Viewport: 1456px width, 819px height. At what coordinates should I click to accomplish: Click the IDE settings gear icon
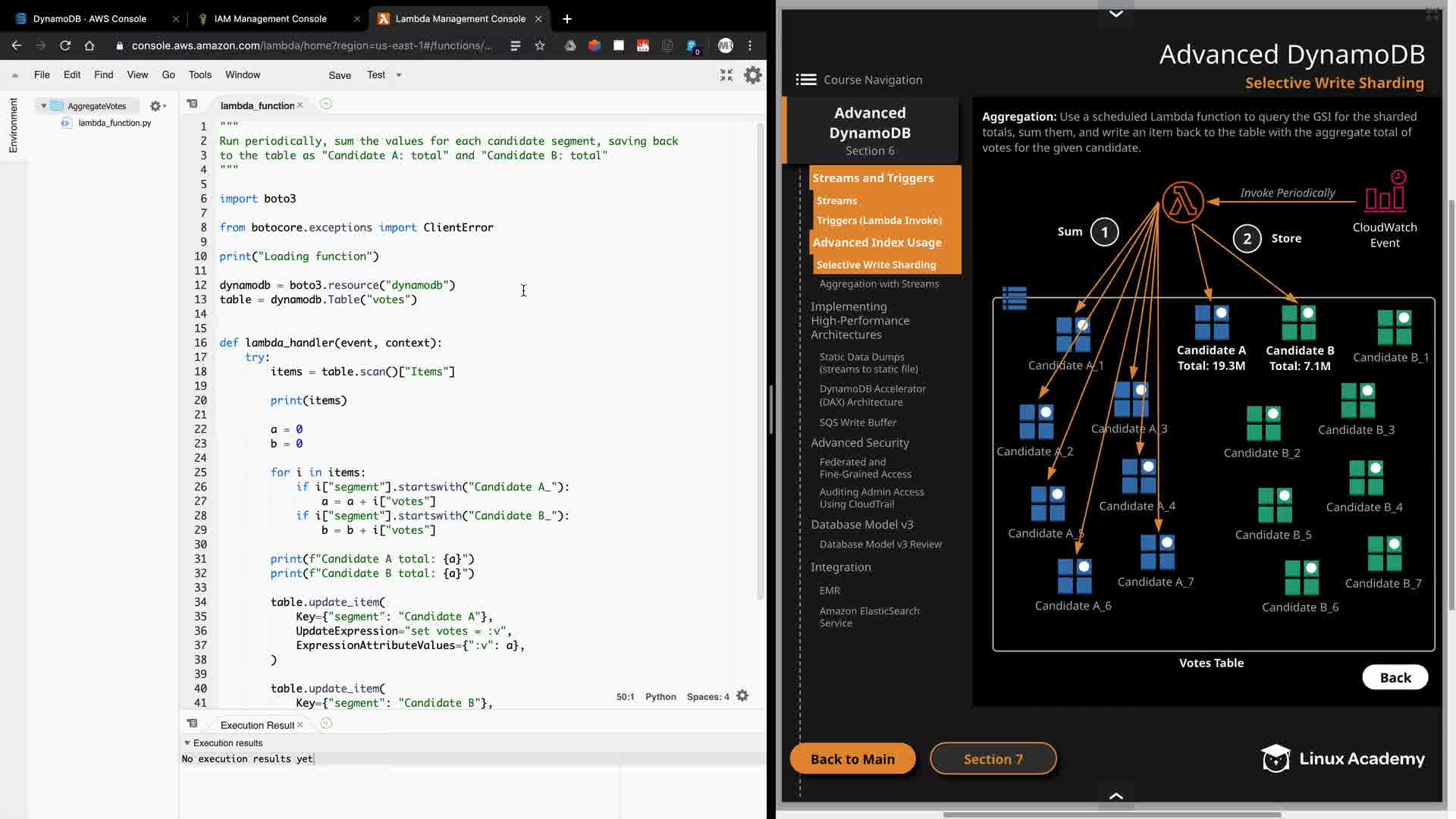pyautogui.click(x=752, y=75)
